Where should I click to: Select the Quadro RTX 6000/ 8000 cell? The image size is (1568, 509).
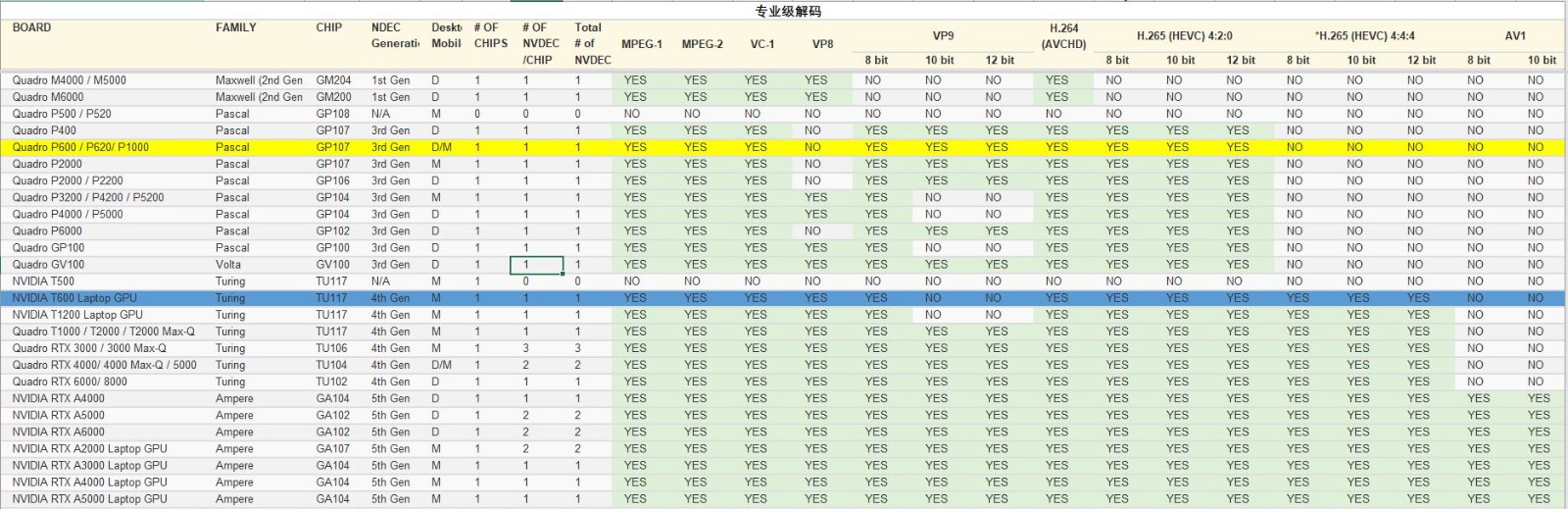70,382
